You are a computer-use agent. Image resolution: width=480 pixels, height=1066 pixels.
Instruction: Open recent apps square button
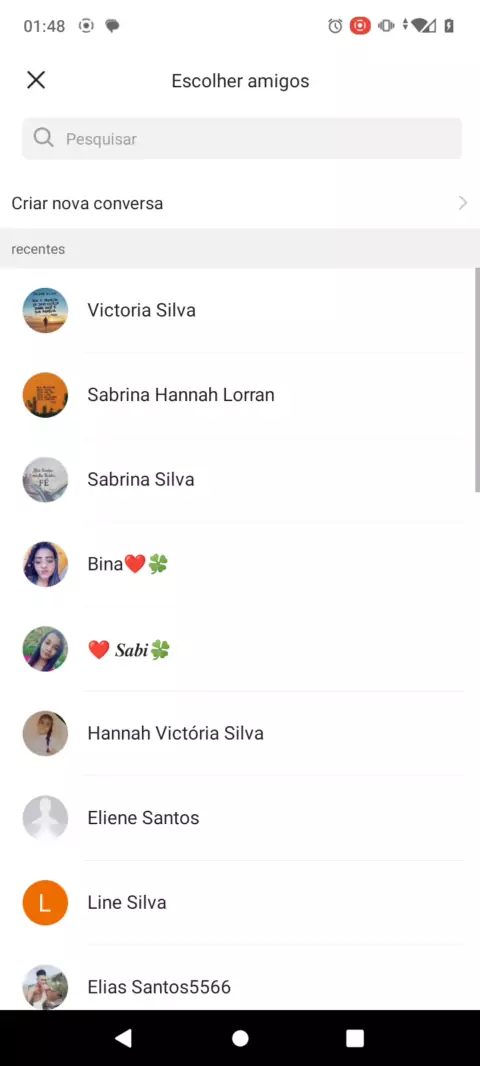point(356,1037)
